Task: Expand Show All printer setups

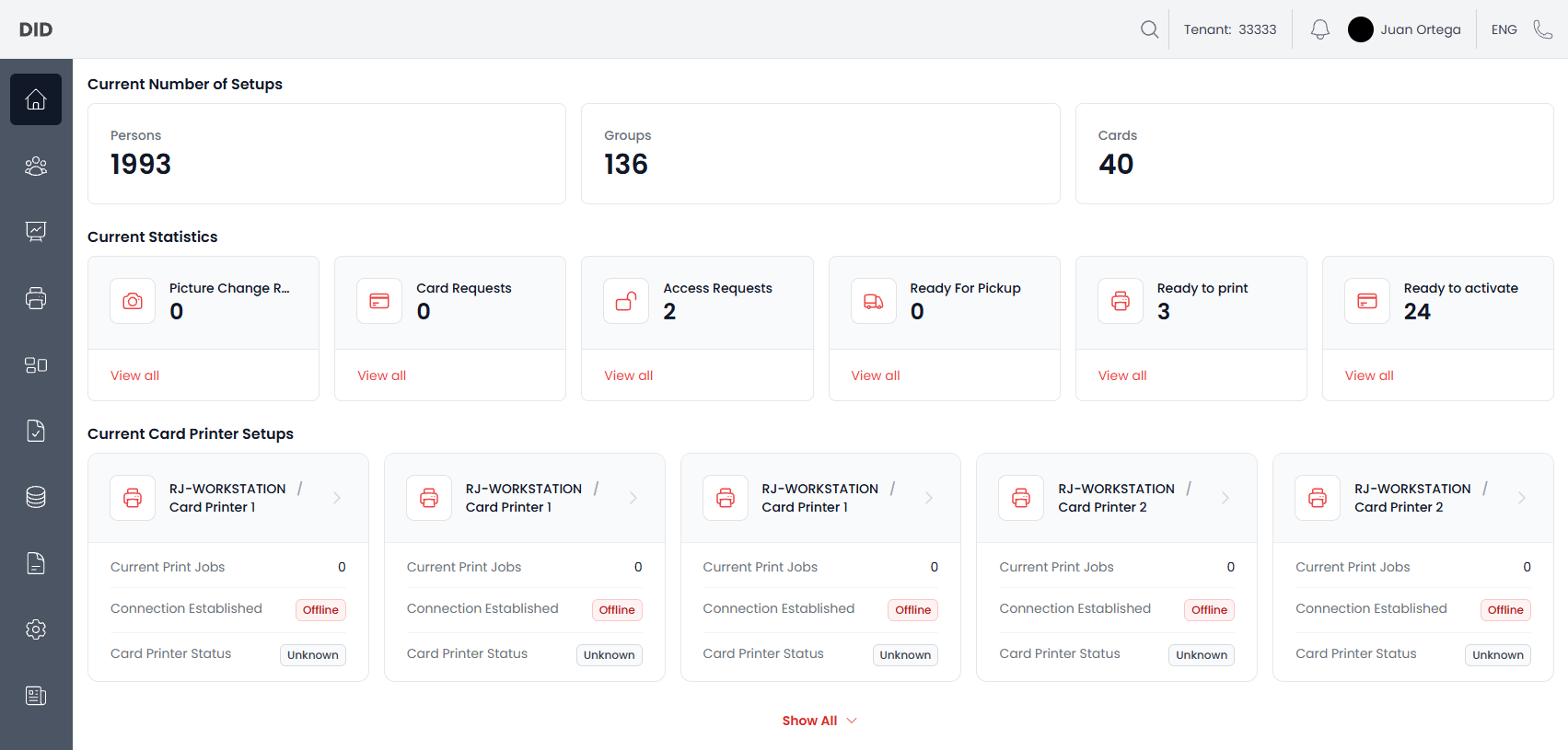Action: pos(819,721)
